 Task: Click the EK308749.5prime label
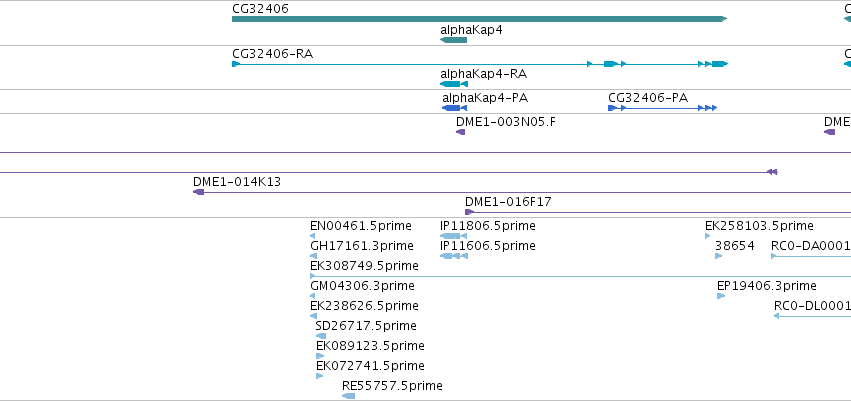pos(364,266)
